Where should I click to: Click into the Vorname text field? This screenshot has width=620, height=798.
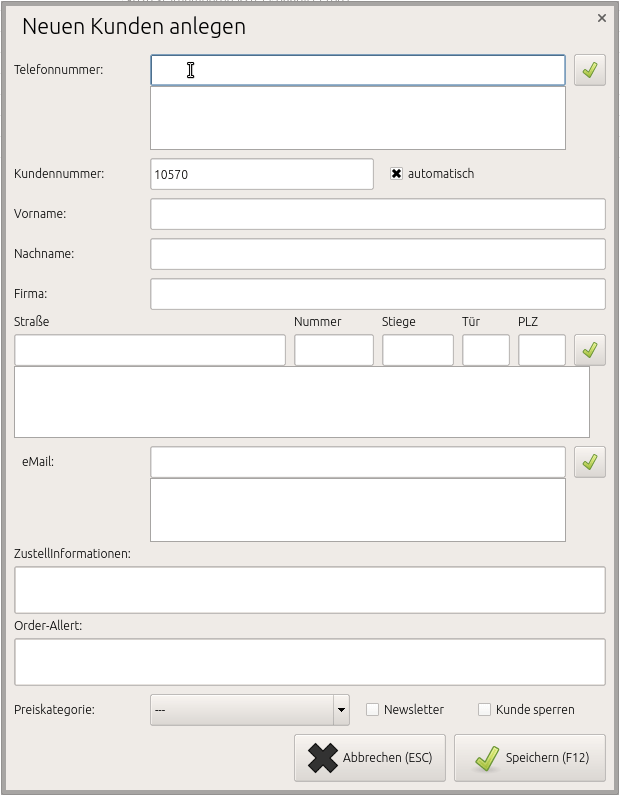pos(377,214)
